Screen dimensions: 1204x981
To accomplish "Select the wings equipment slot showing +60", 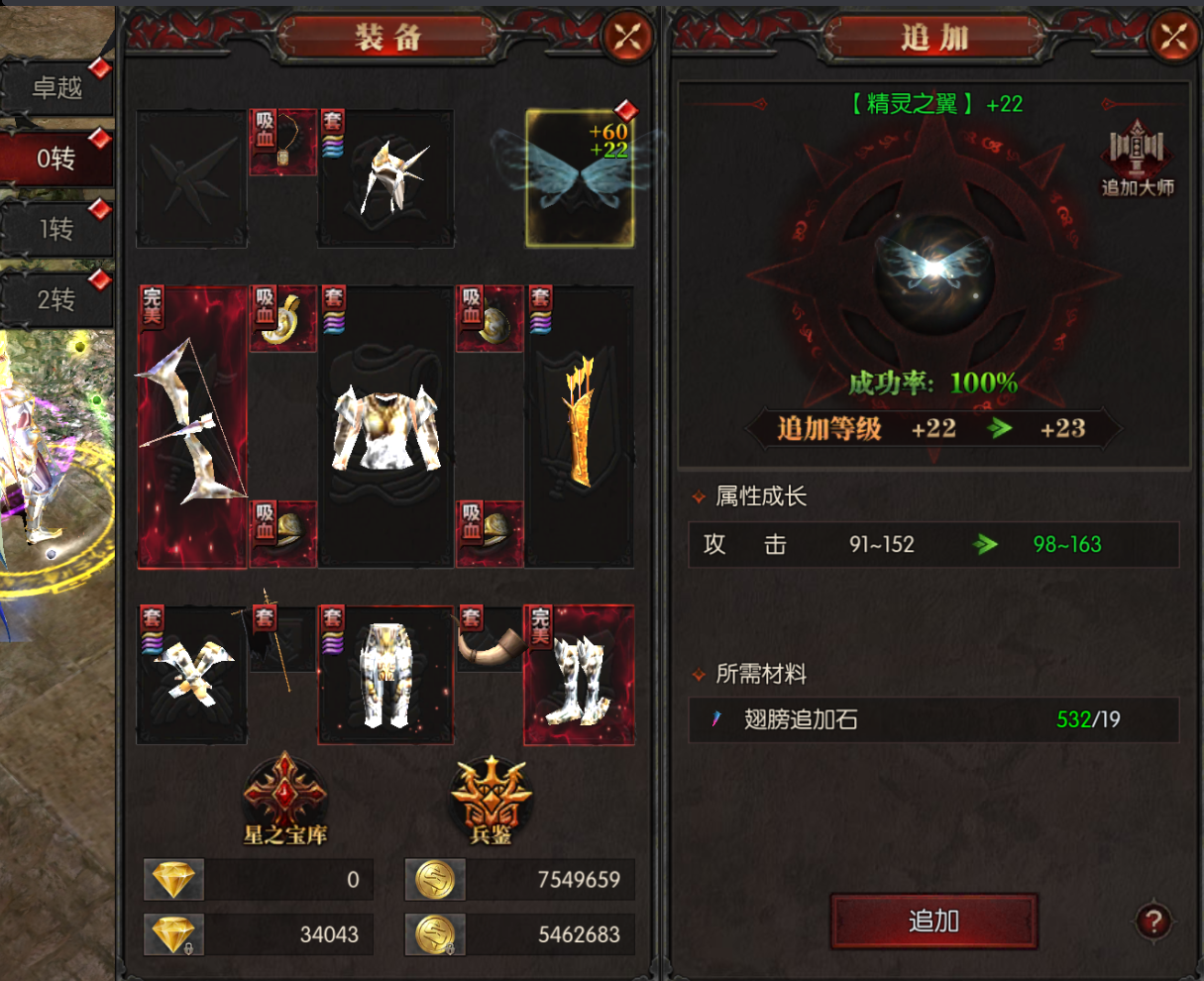I will [x=580, y=178].
